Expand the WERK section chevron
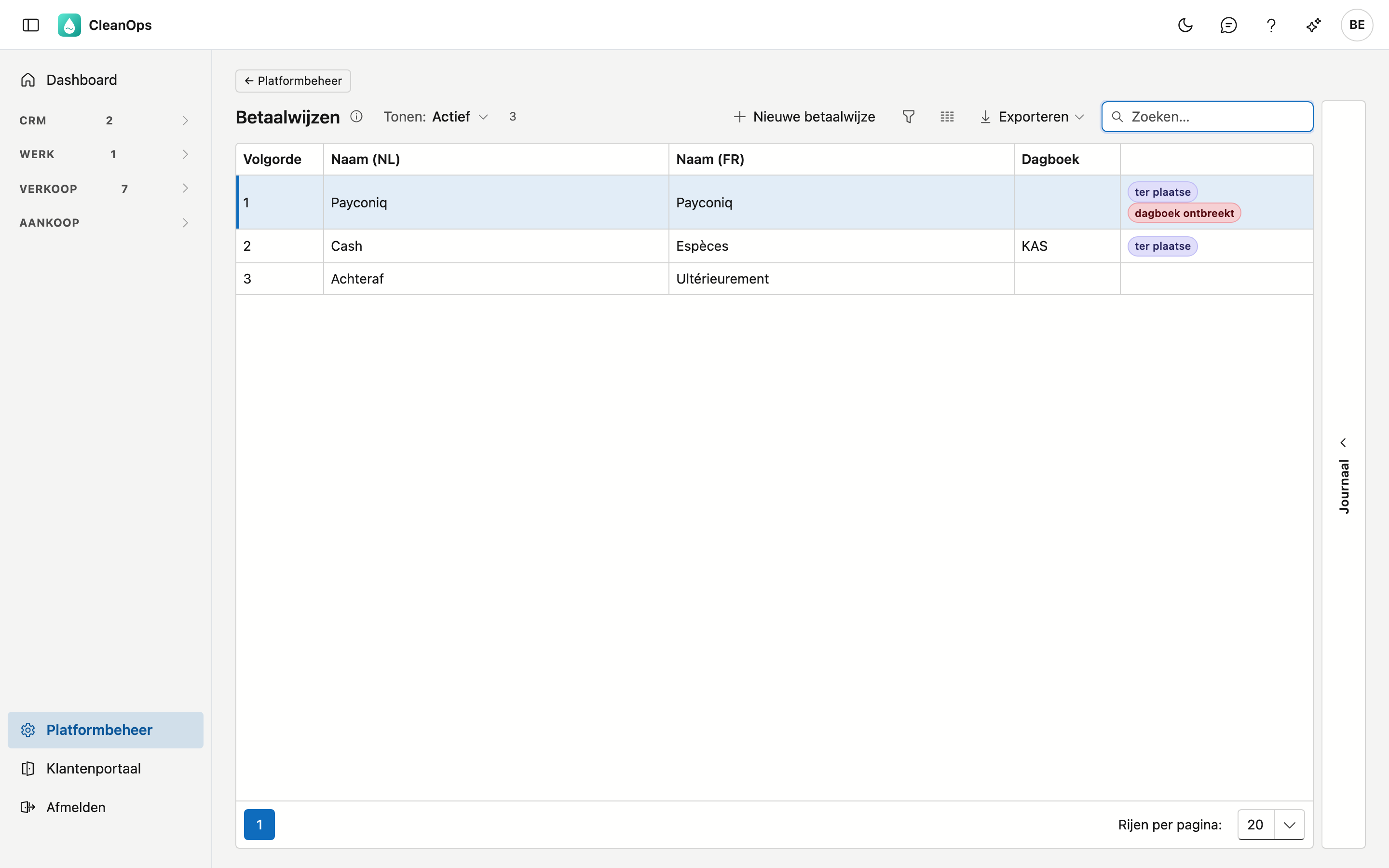The height and width of the screenshot is (868, 1389). pyautogui.click(x=185, y=154)
